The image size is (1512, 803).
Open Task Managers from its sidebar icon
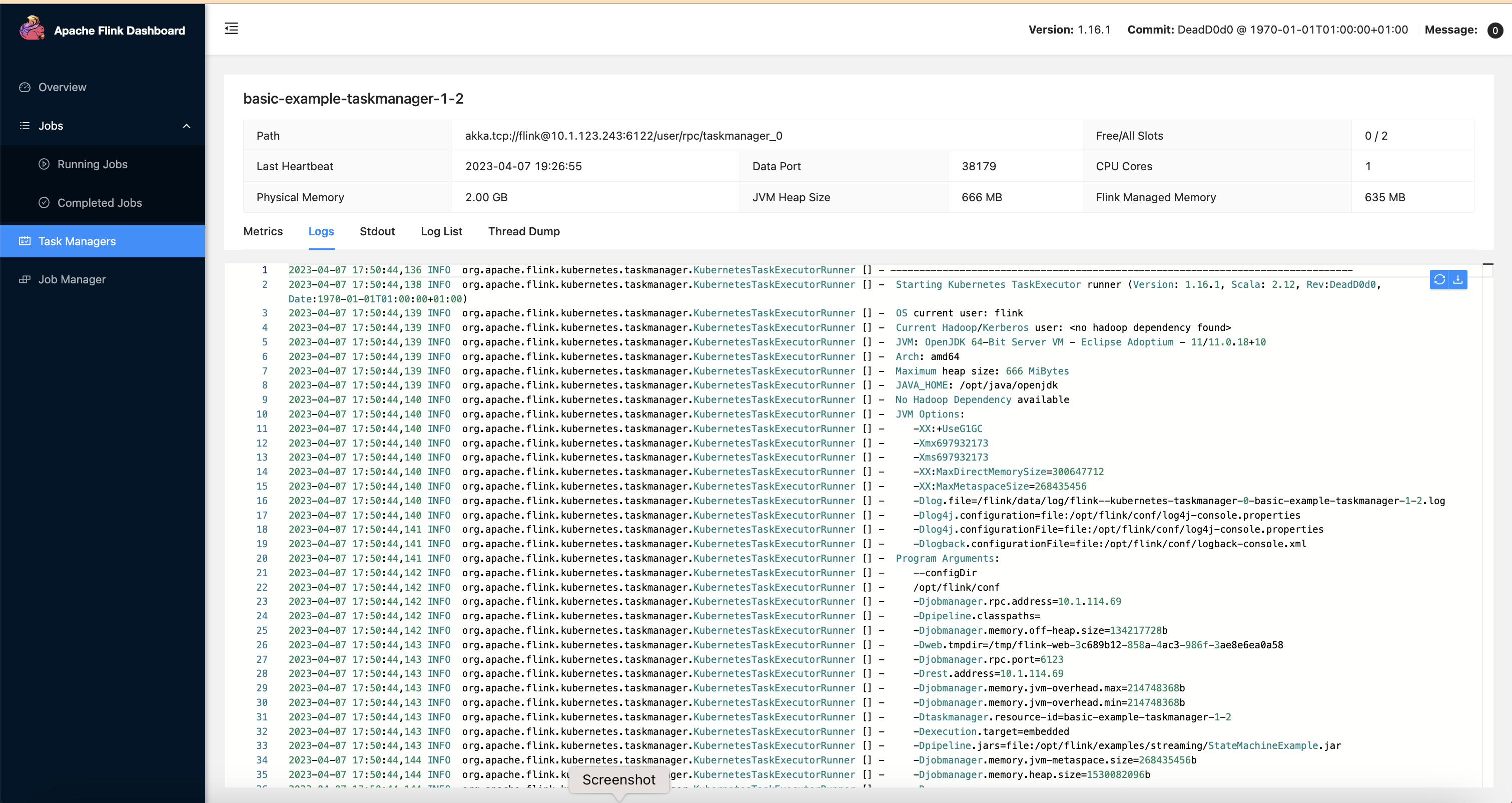coord(25,241)
